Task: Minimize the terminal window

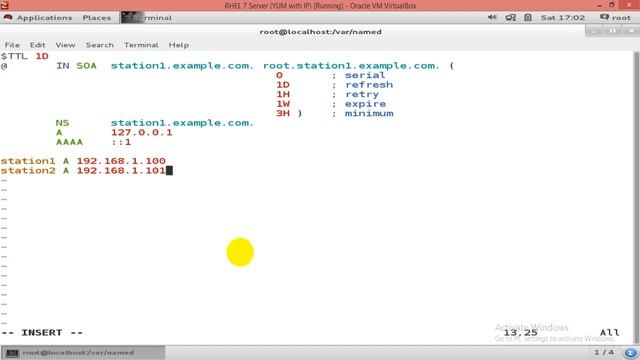Action: coord(594,31)
